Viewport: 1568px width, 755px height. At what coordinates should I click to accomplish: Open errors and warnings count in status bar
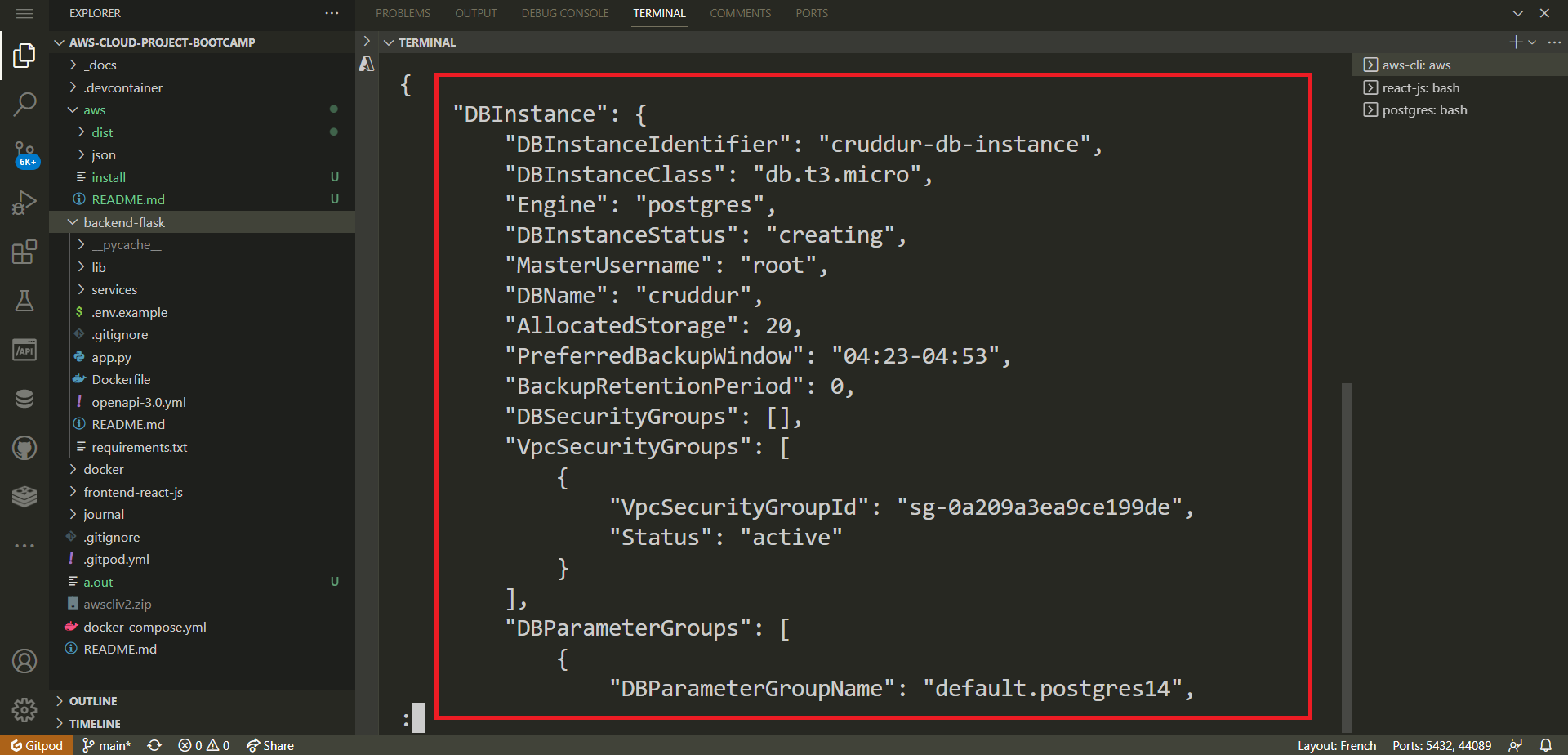click(204, 745)
